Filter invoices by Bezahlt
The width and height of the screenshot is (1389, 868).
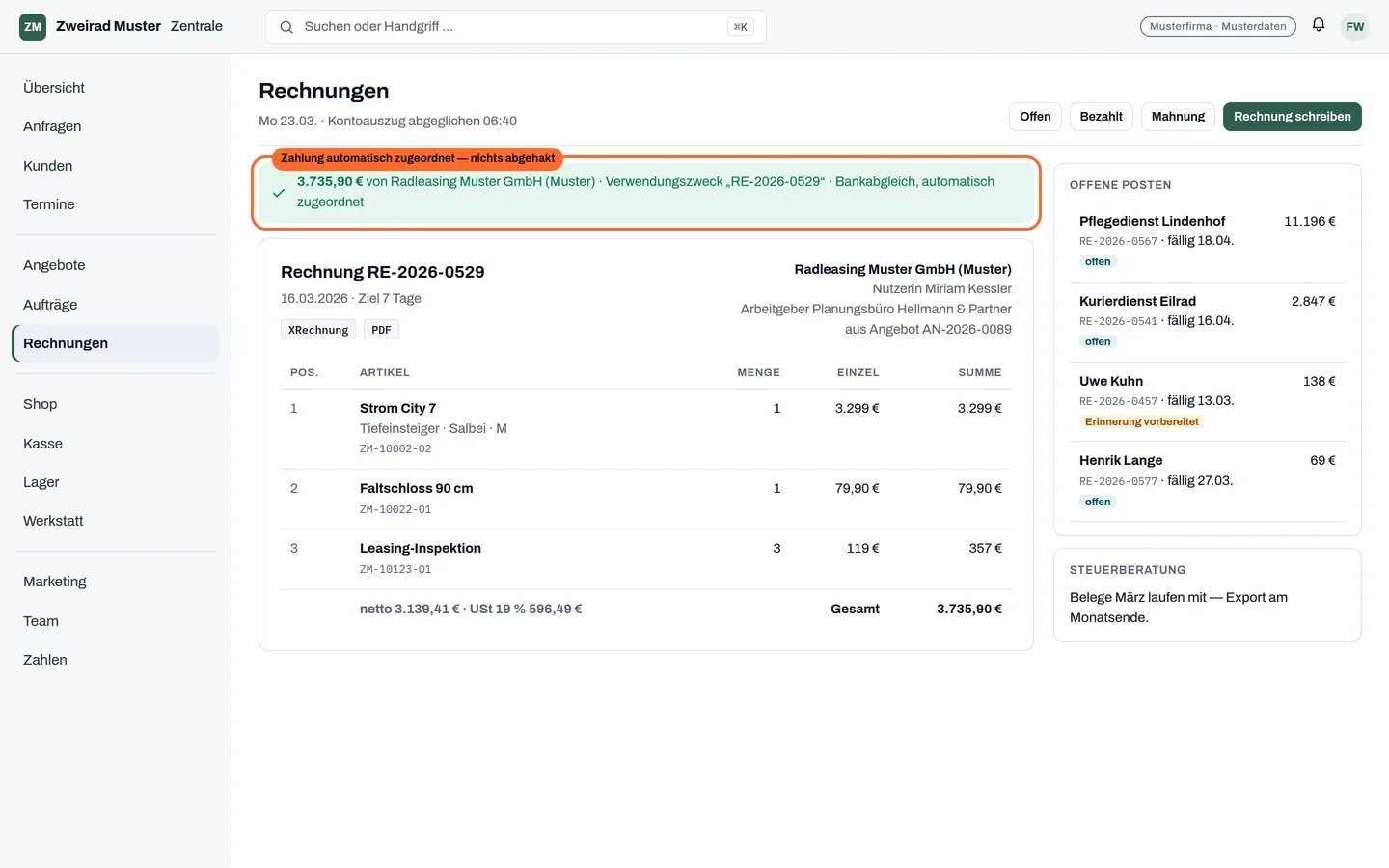1101,117
